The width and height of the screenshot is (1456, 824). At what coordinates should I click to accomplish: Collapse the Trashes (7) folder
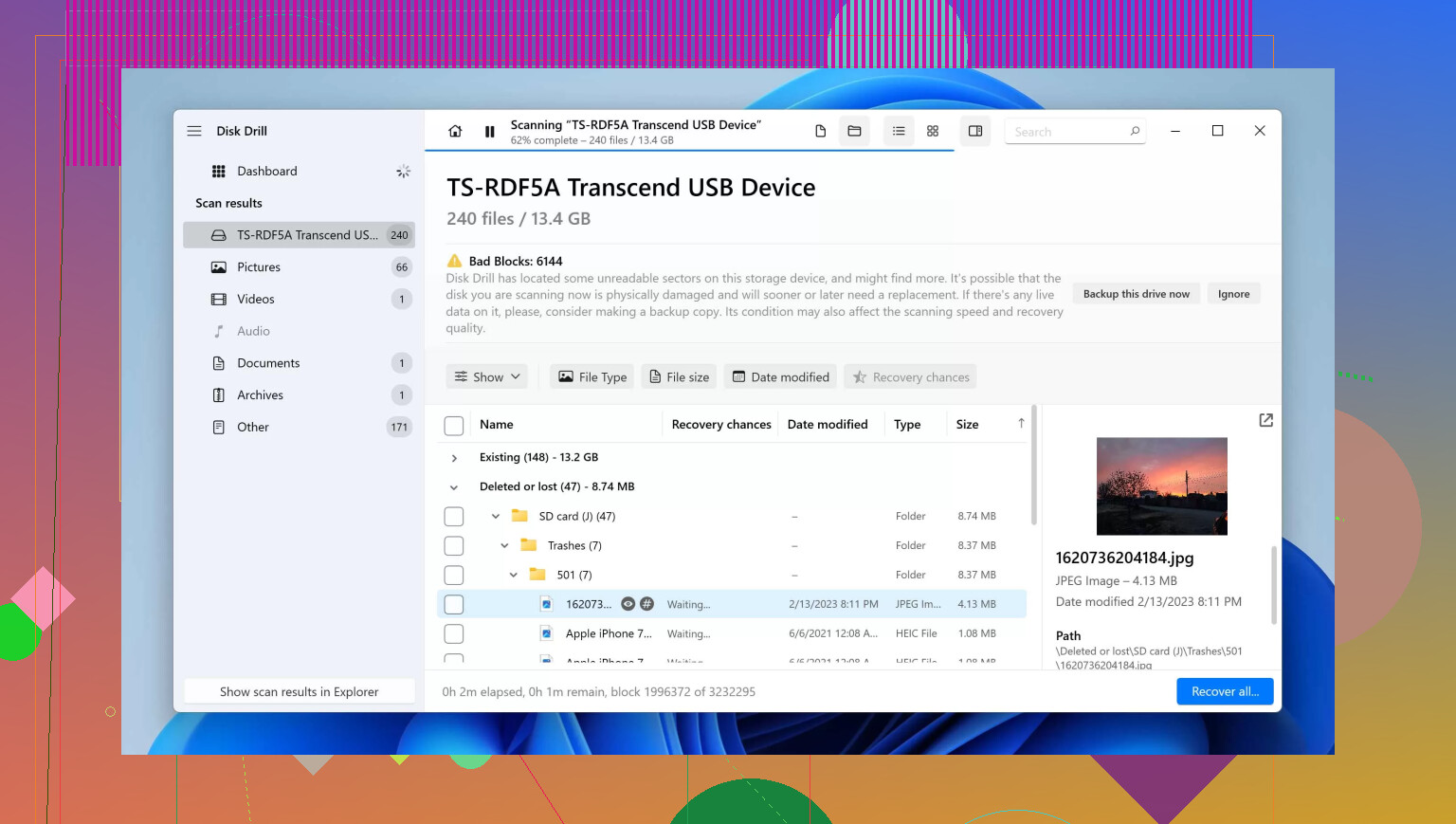(504, 546)
